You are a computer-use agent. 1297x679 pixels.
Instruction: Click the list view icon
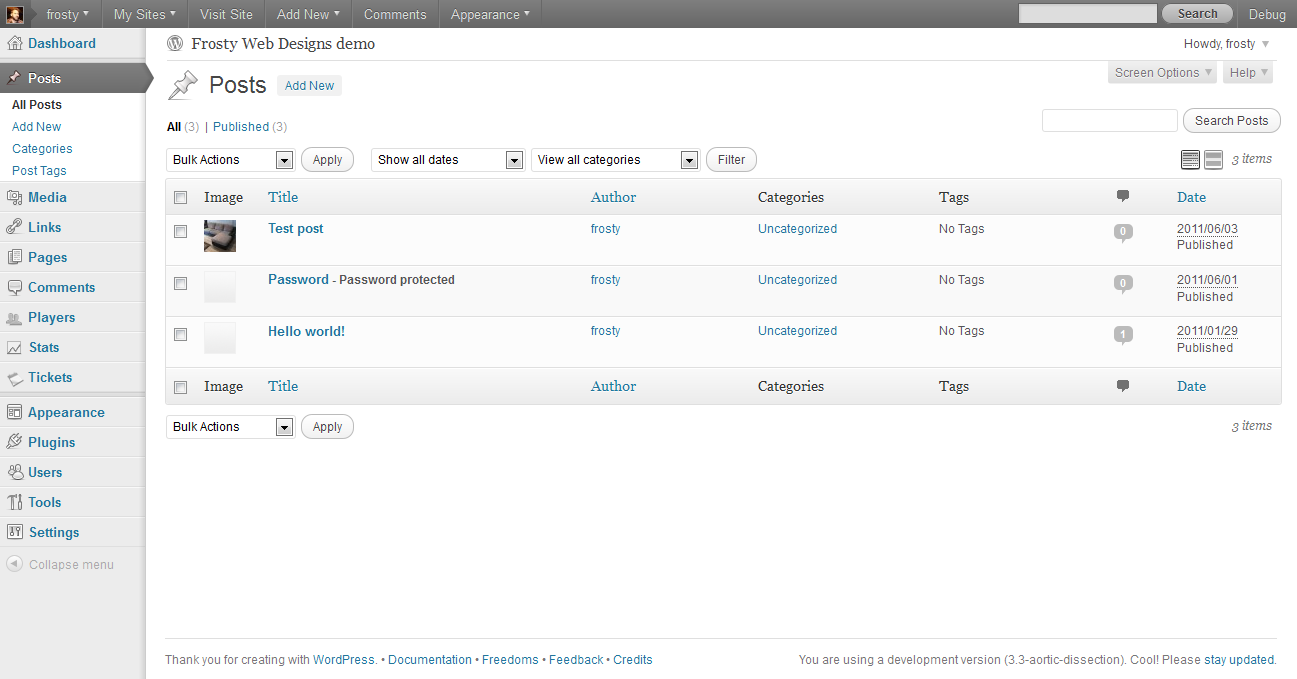pos(1190,160)
